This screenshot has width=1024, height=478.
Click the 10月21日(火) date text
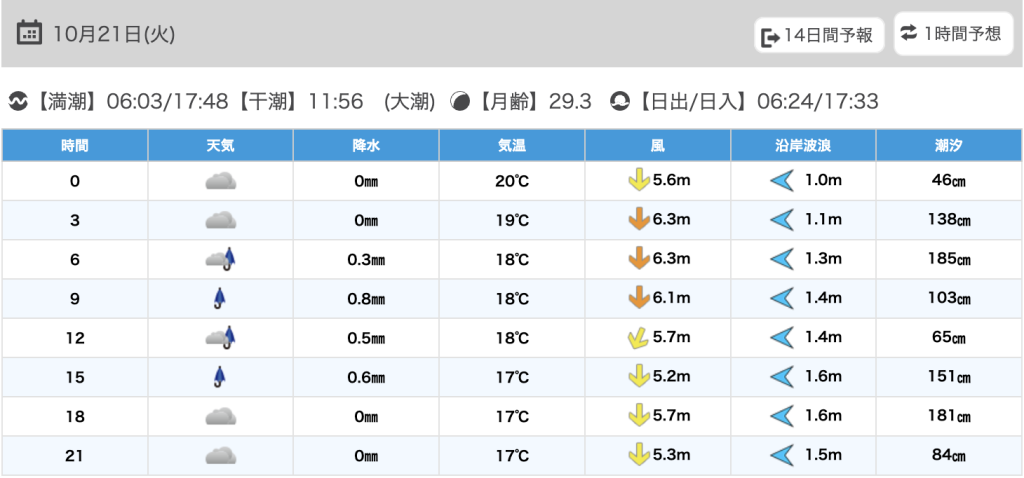point(114,34)
